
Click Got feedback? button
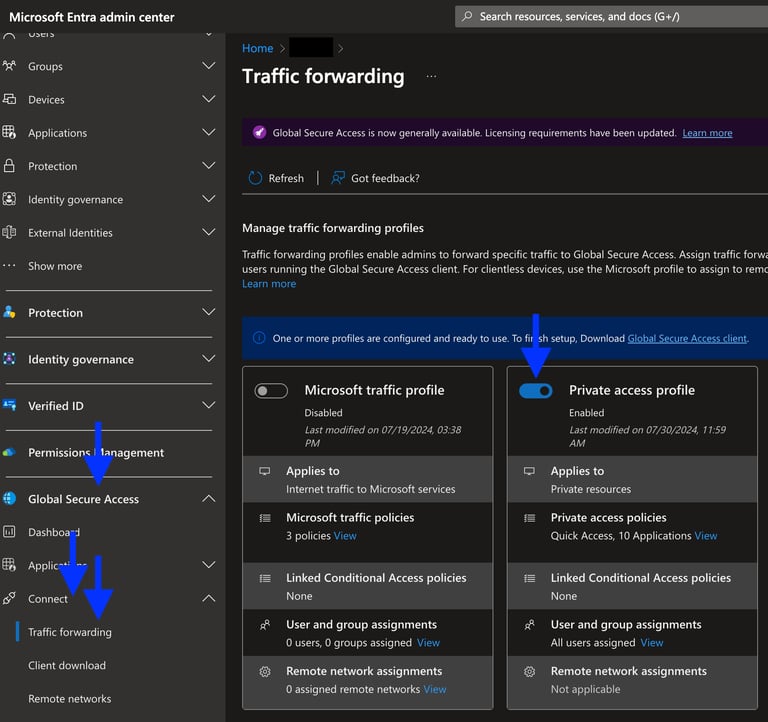[375, 178]
